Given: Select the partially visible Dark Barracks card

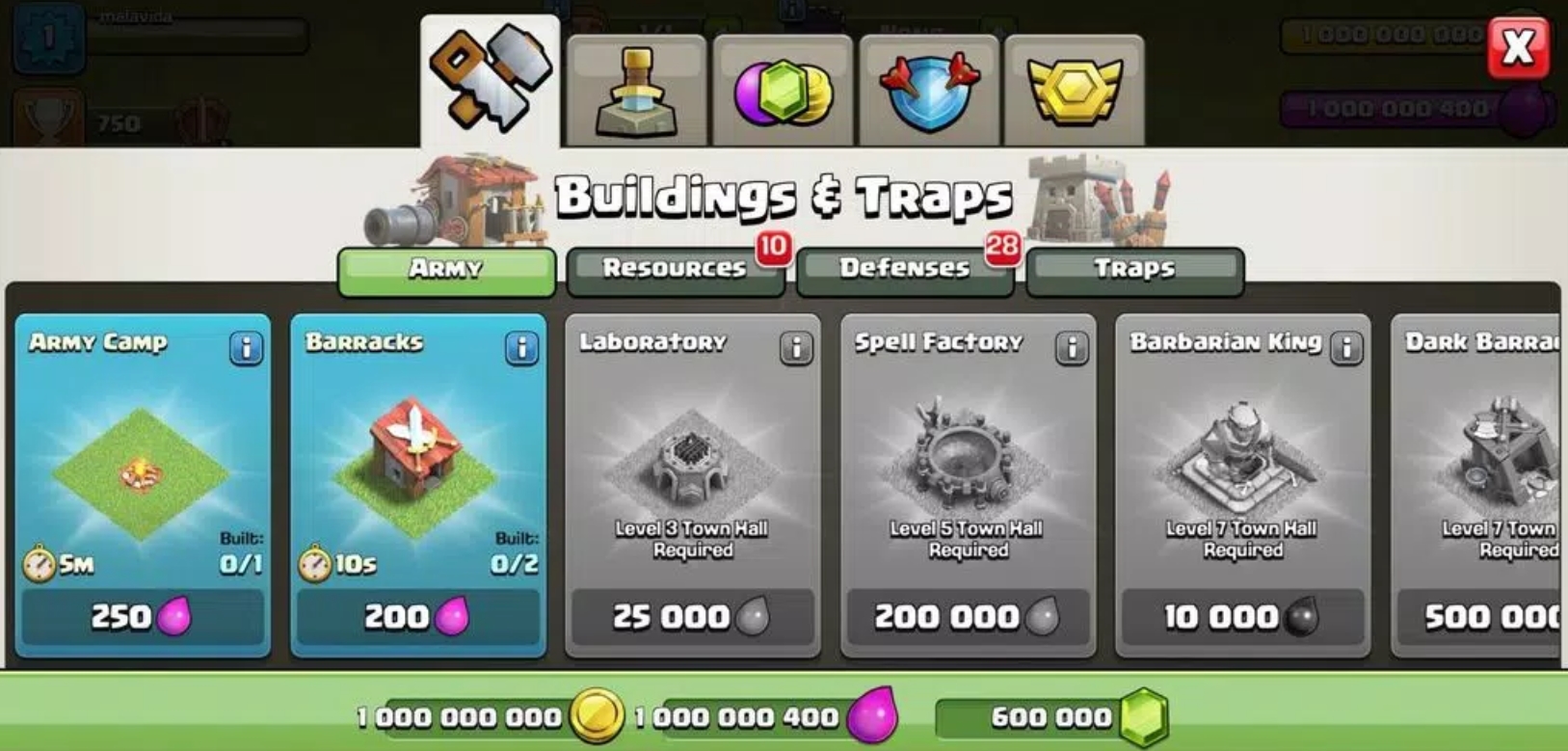Looking at the screenshot, I should point(1476,486).
